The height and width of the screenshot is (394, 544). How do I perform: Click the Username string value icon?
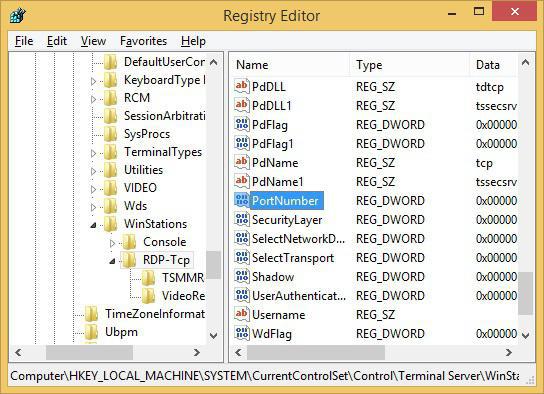pyautogui.click(x=241, y=314)
